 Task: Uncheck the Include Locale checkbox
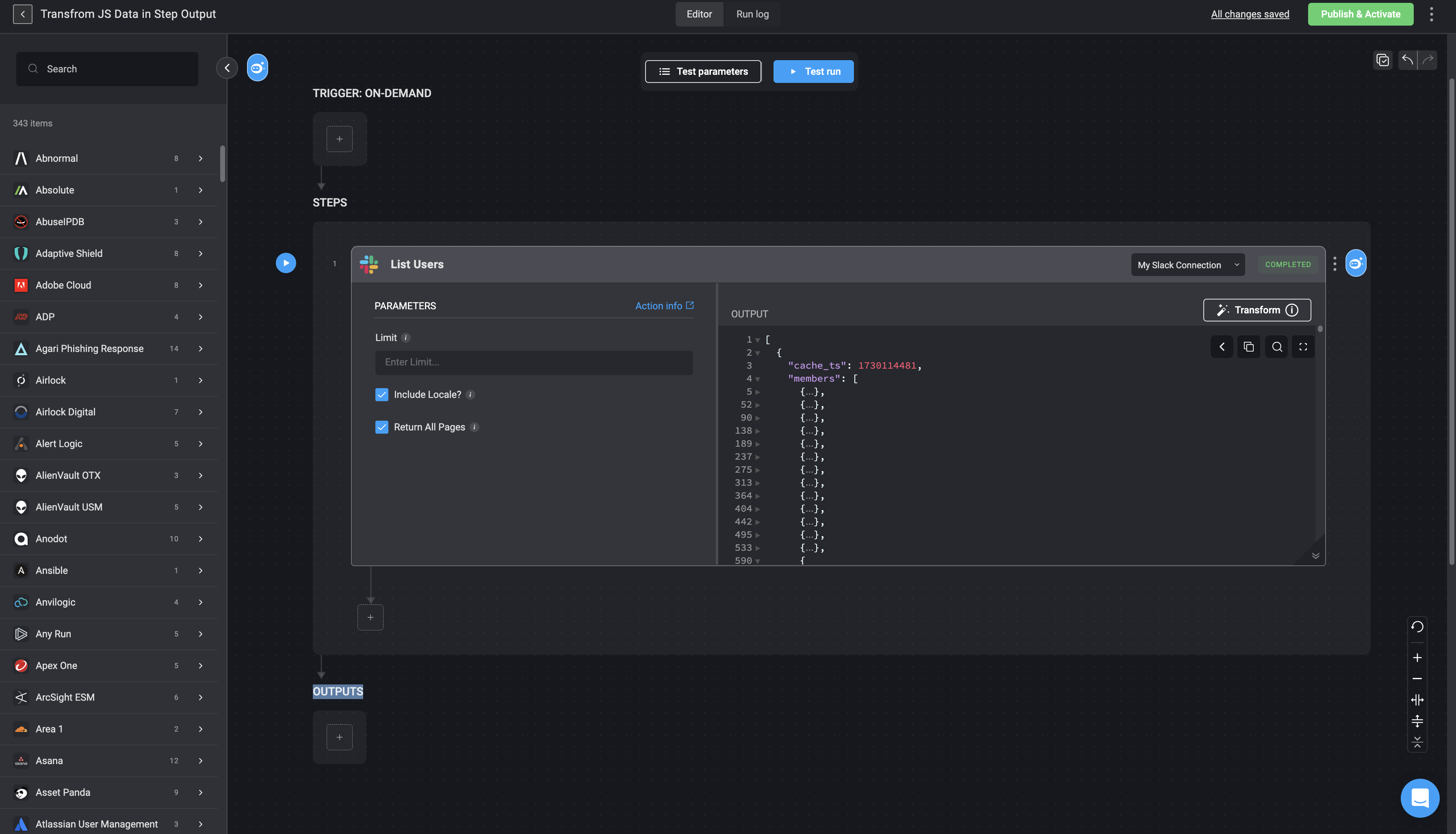pos(381,395)
